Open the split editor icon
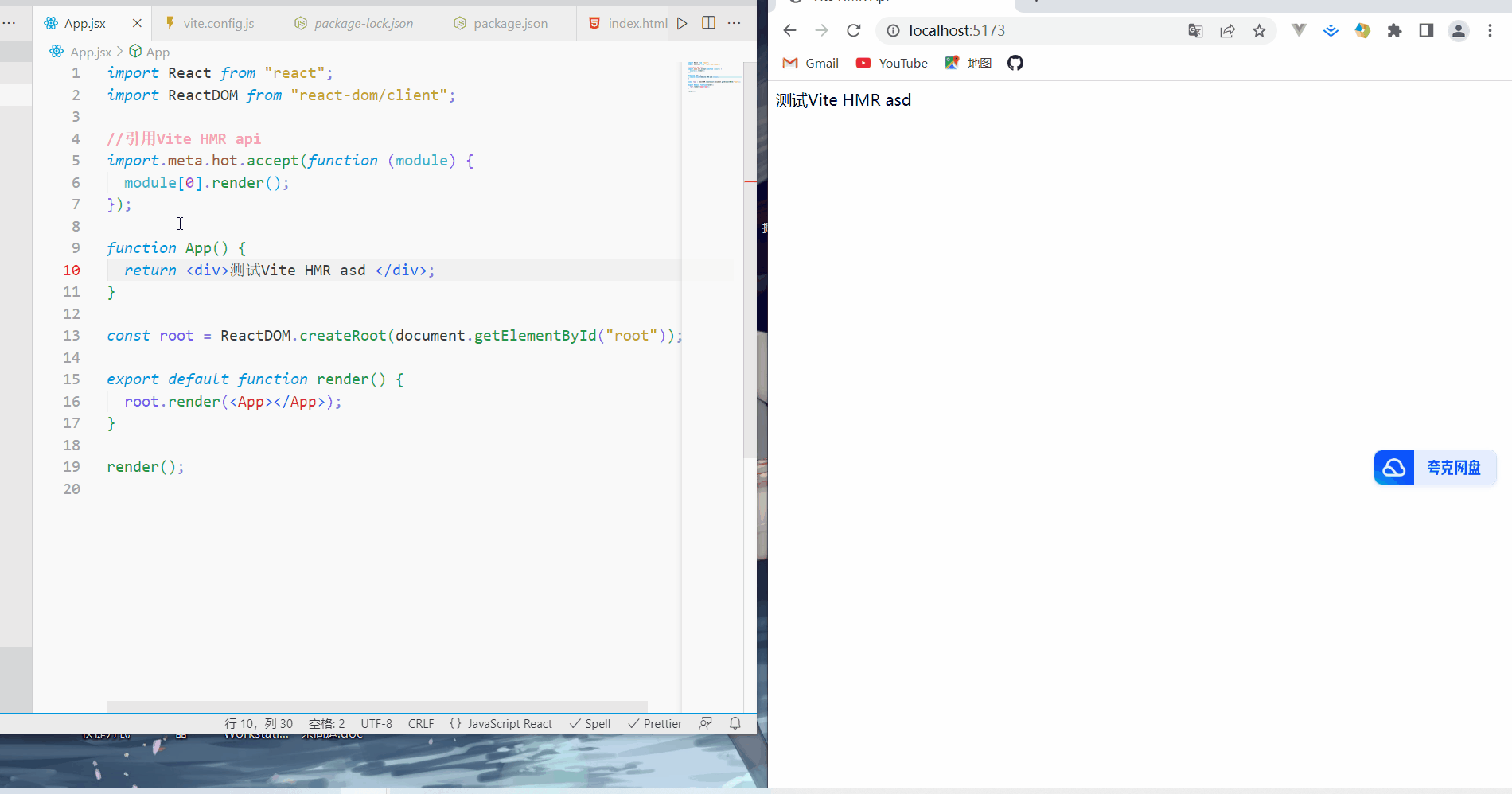This screenshot has height=794, width=1512. [x=708, y=23]
